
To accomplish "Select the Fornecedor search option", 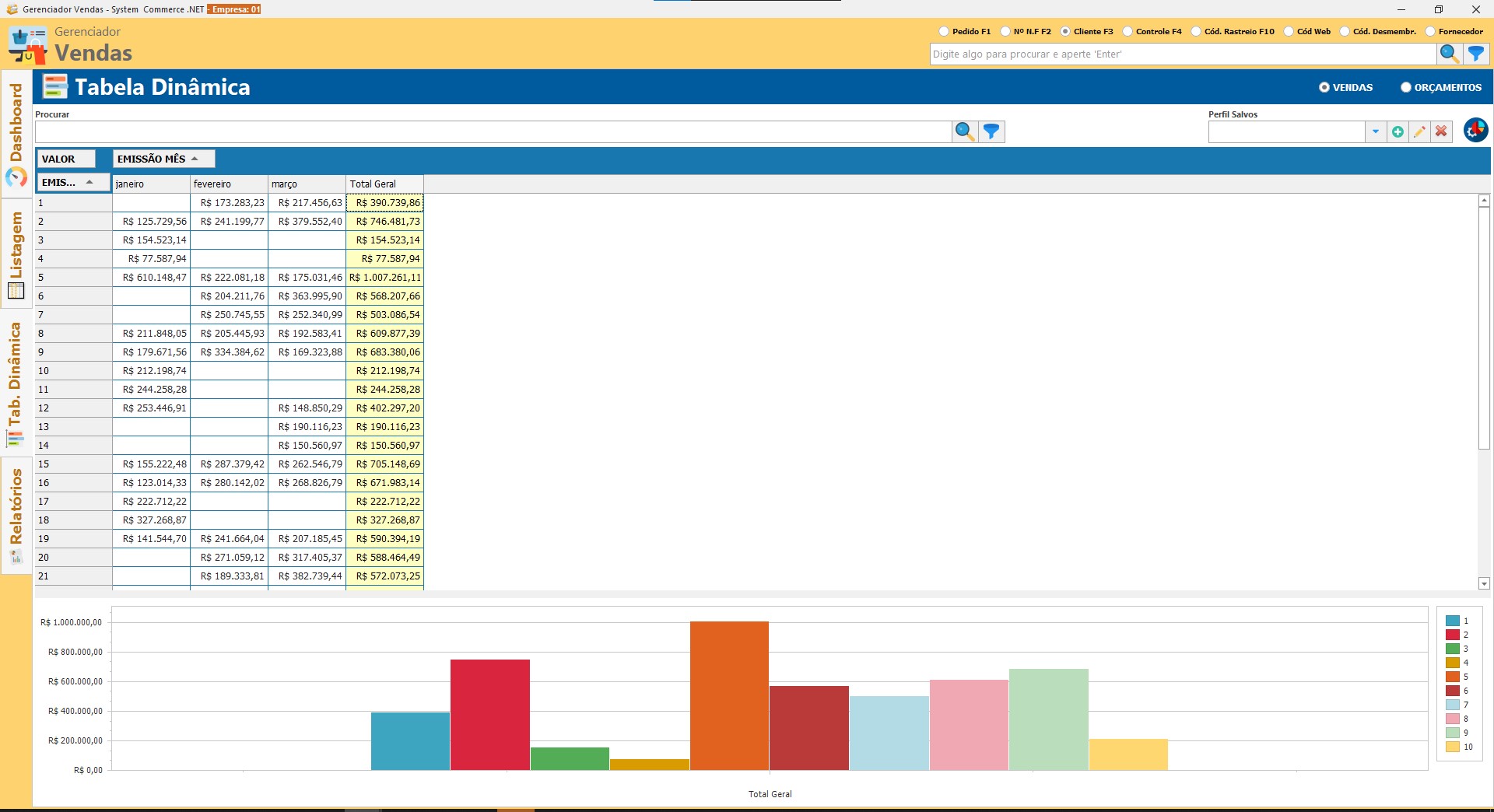I will point(1430,32).
